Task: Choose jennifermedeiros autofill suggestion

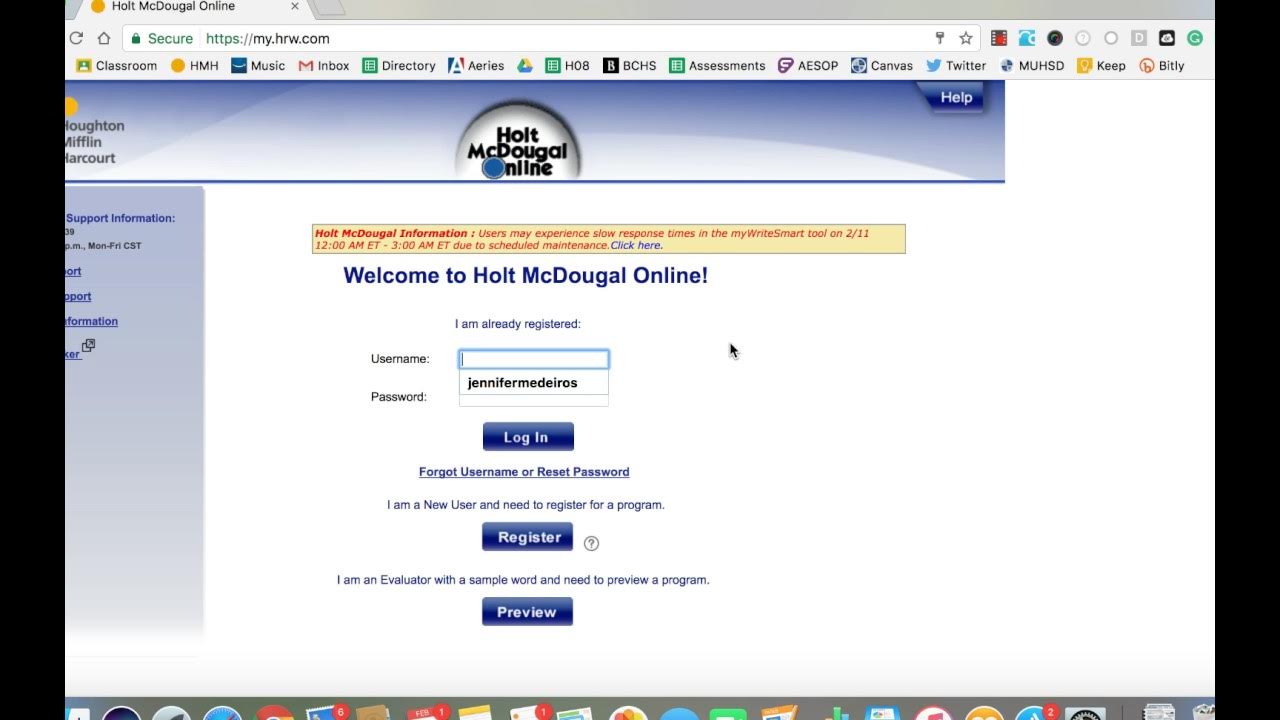Action: pos(534,383)
